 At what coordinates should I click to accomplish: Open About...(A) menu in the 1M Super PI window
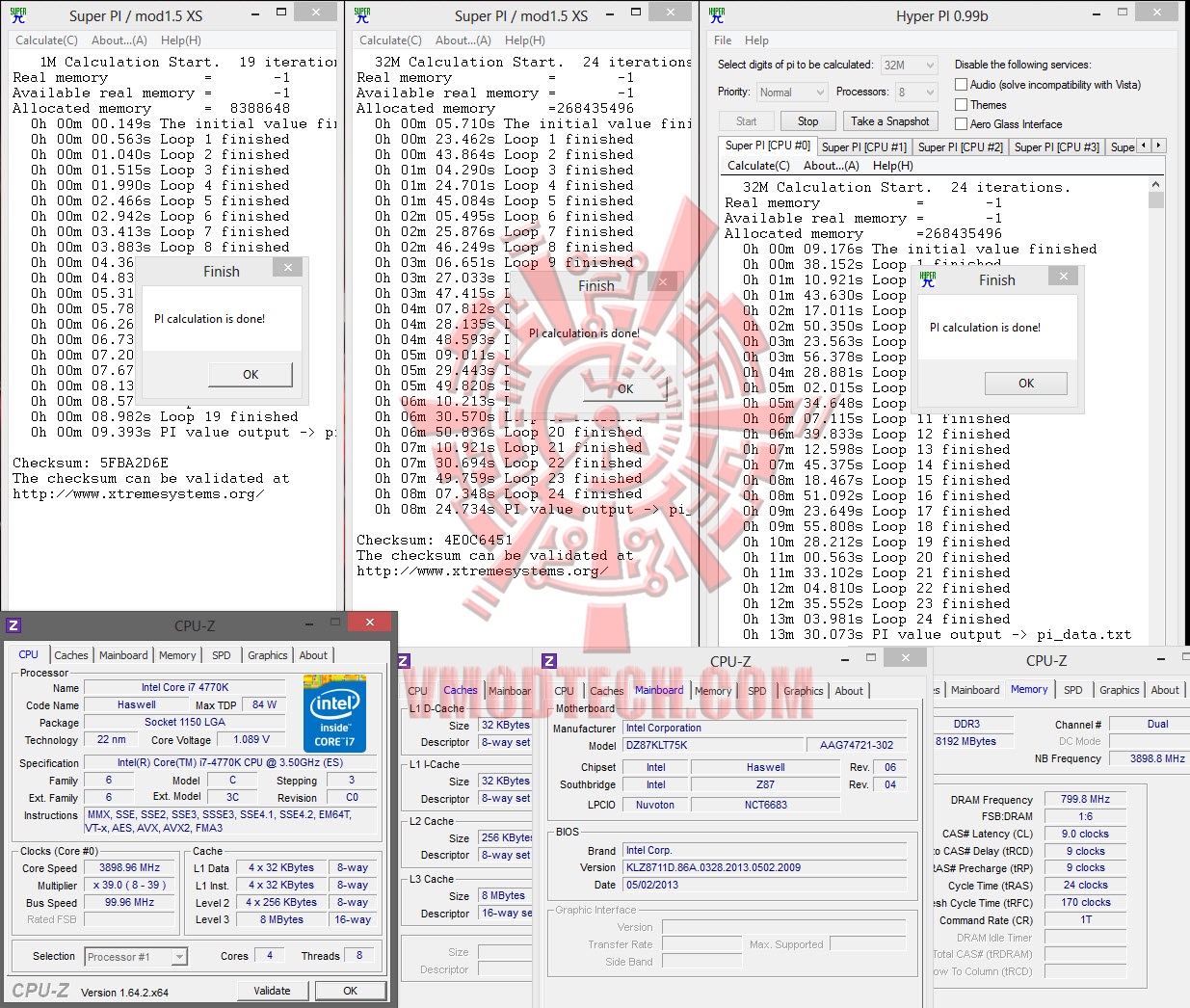tap(119, 40)
